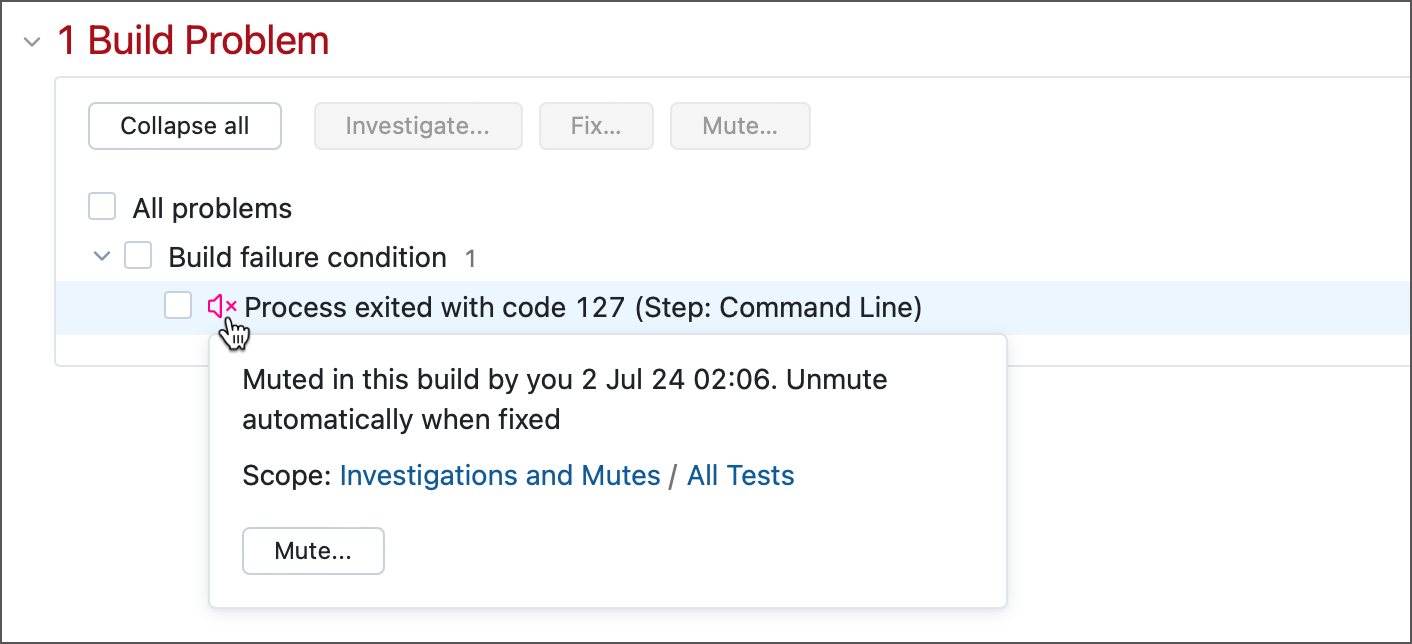Click the Investigate... button
The width and height of the screenshot is (1412, 644).
click(418, 126)
